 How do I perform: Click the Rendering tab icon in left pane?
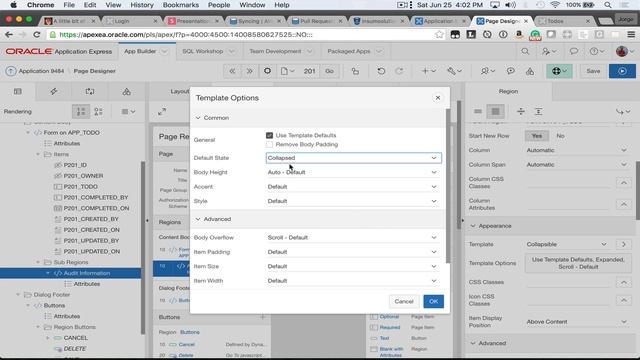[18, 91]
